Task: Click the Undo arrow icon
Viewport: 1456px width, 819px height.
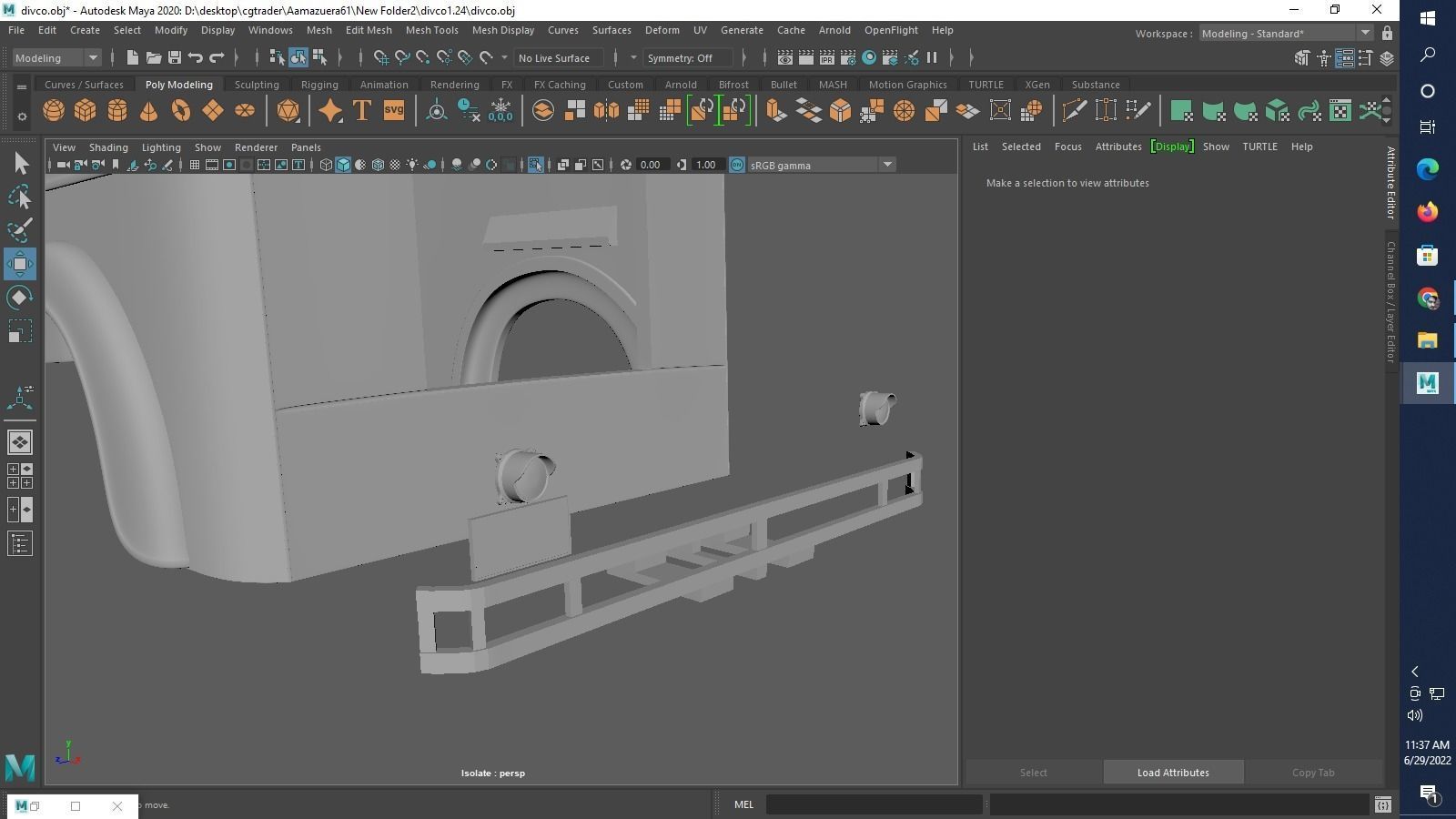Action: click(x=195, y=58)
